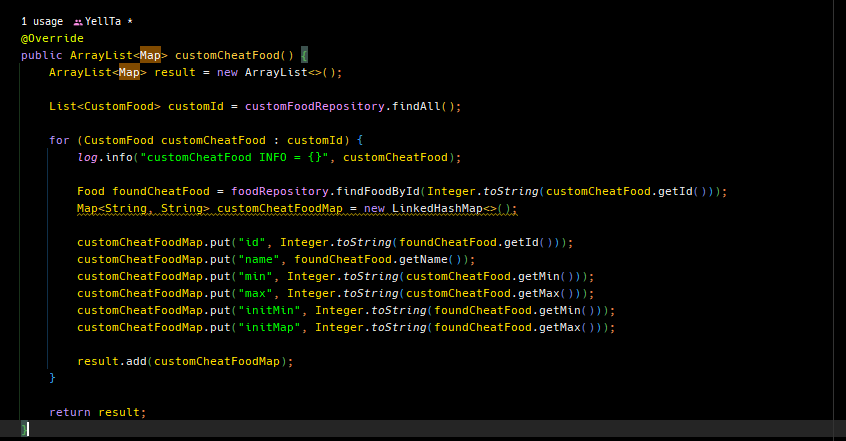Click the highlighted Map in method signature
This screenshot has height=441, width=846.
150,55
